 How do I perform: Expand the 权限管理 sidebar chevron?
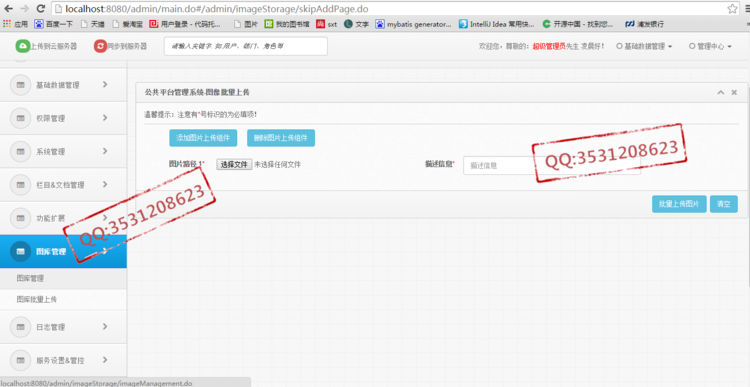coord(105,118)
